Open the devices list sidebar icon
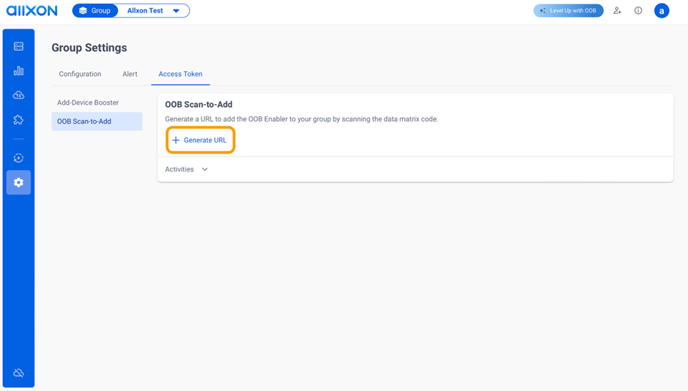 click(x=18, y=46)
